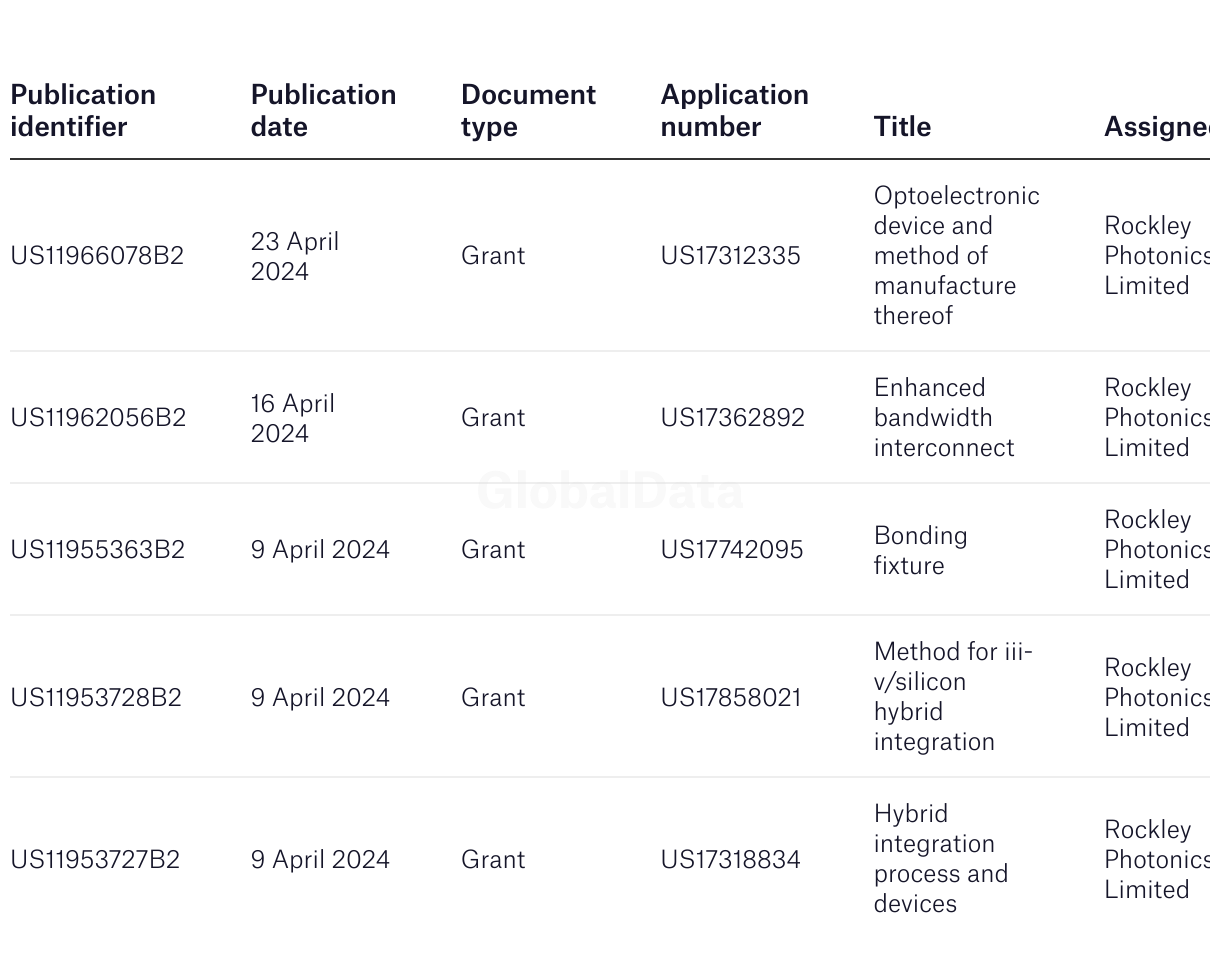Viewport: 1220px width, 980px height.
Task: Click application number US17318834
Action: tap(730, 860)
